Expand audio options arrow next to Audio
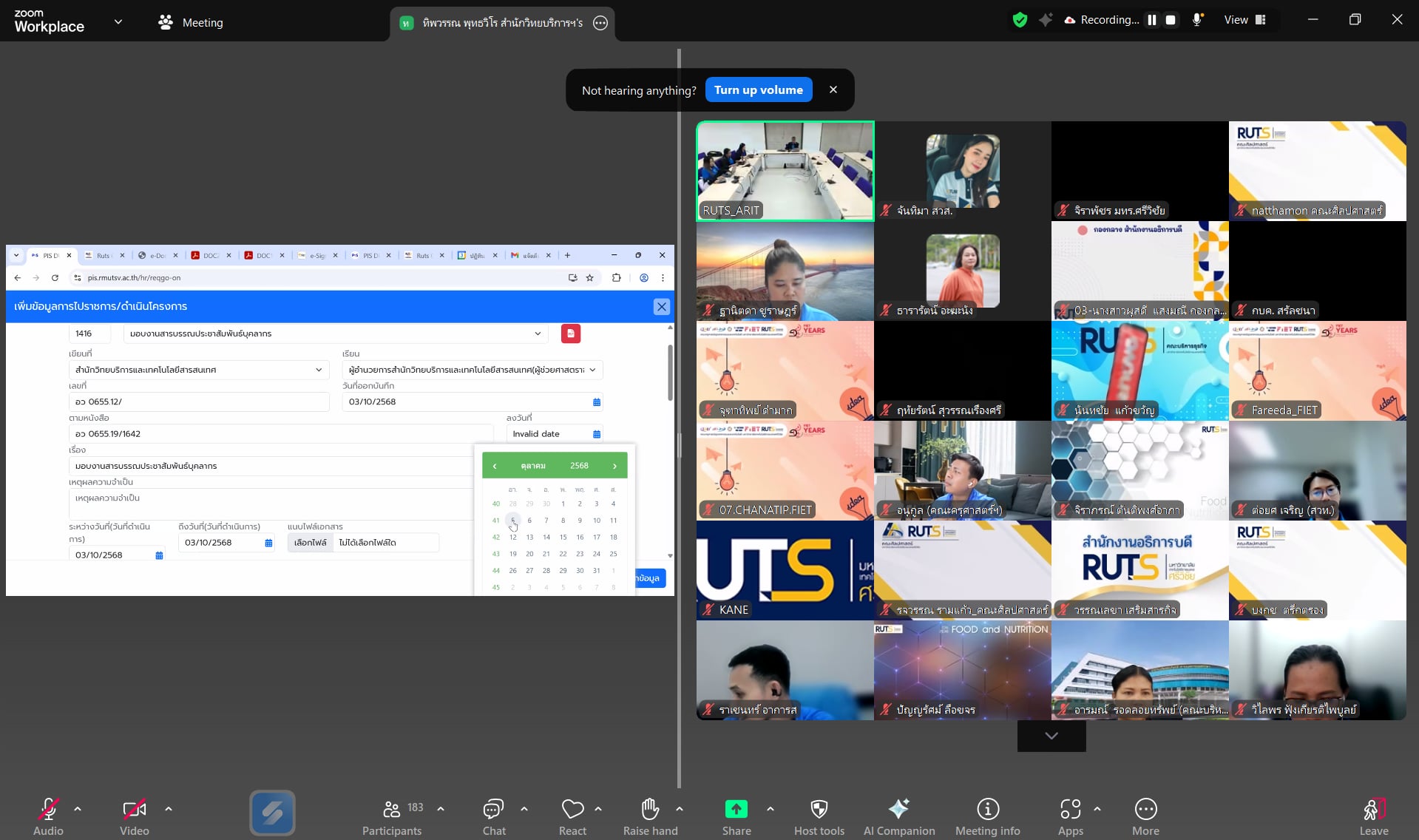 coord(78,809)
